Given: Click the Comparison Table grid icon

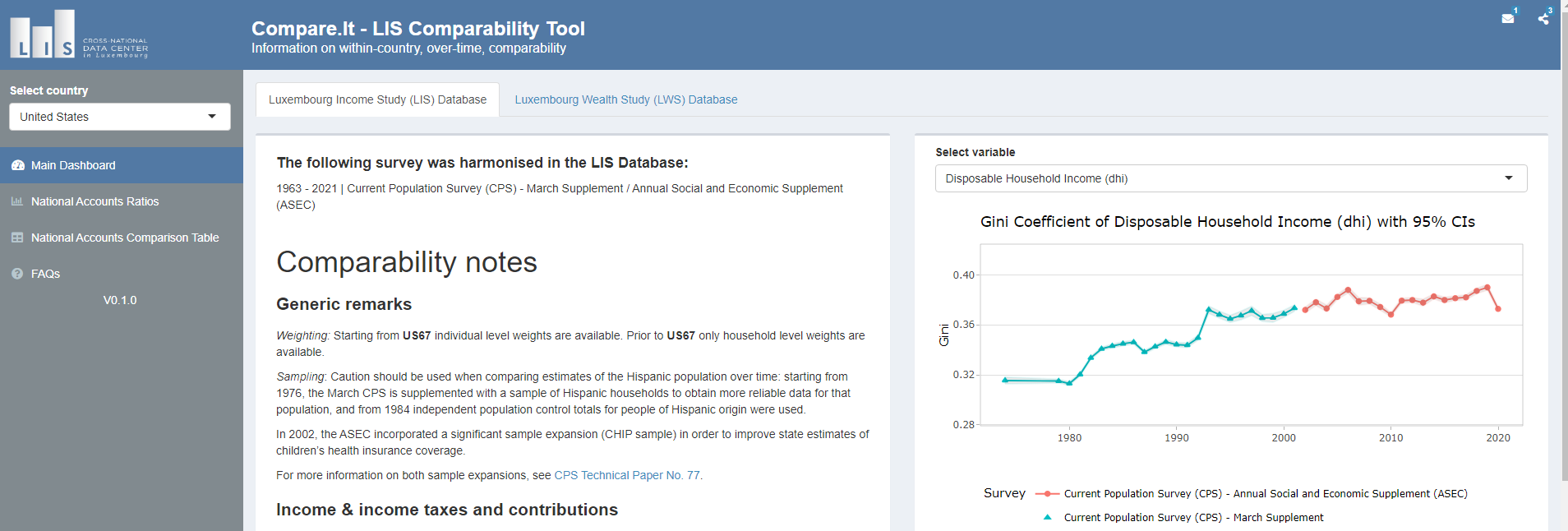Looking at the screenshot, I should point(17,238).
